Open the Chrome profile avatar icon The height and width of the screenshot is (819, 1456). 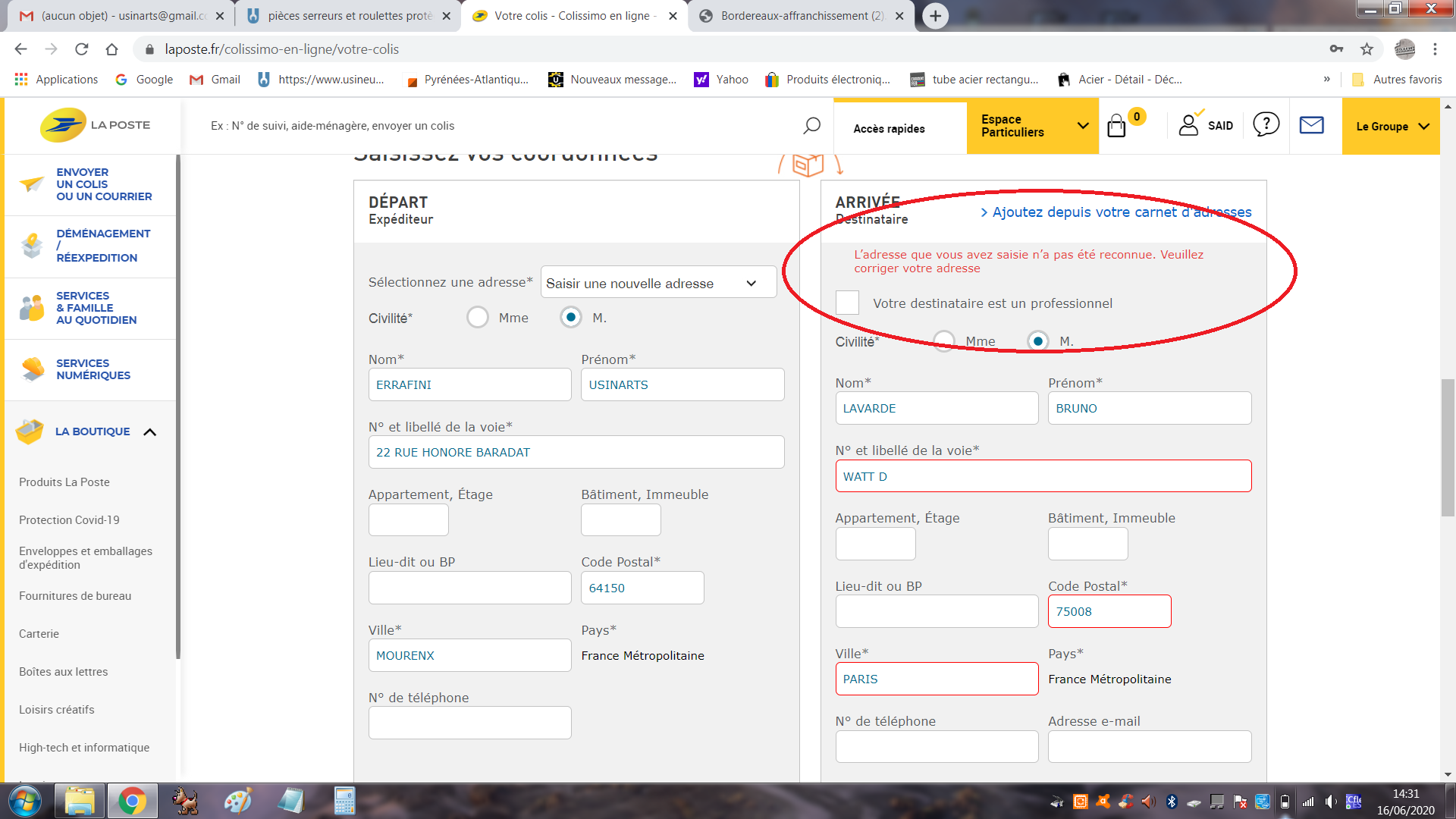click(x=1404, y=49)
